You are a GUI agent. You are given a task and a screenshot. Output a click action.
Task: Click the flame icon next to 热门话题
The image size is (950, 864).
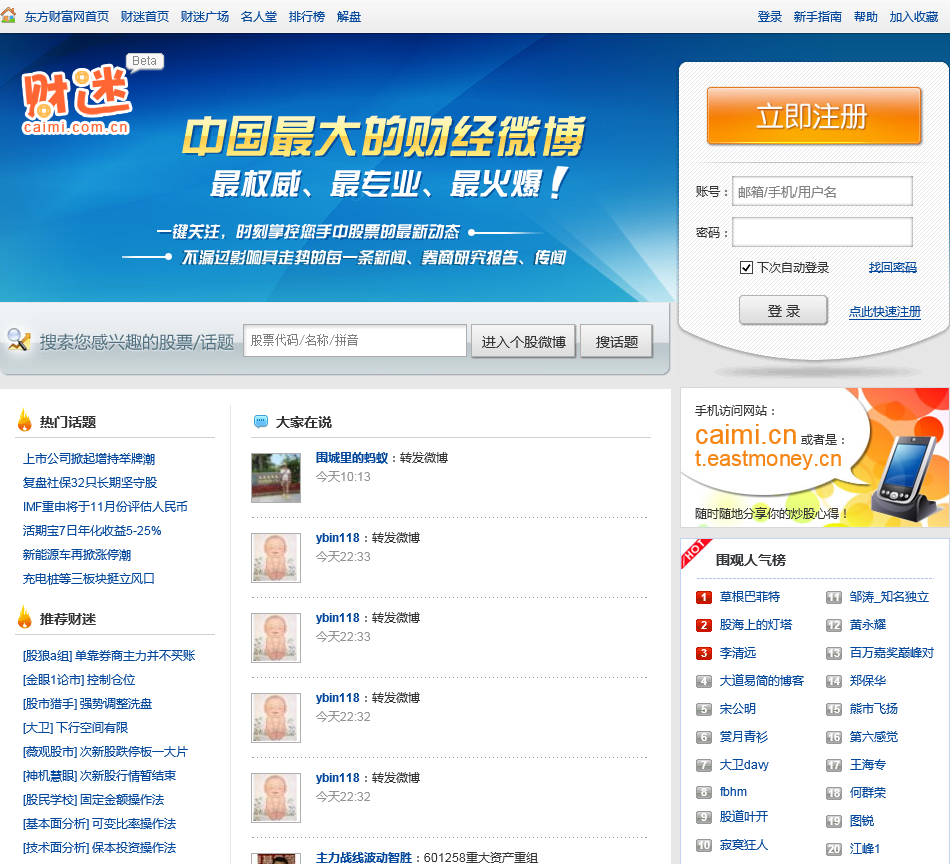[x=25, y=420]
